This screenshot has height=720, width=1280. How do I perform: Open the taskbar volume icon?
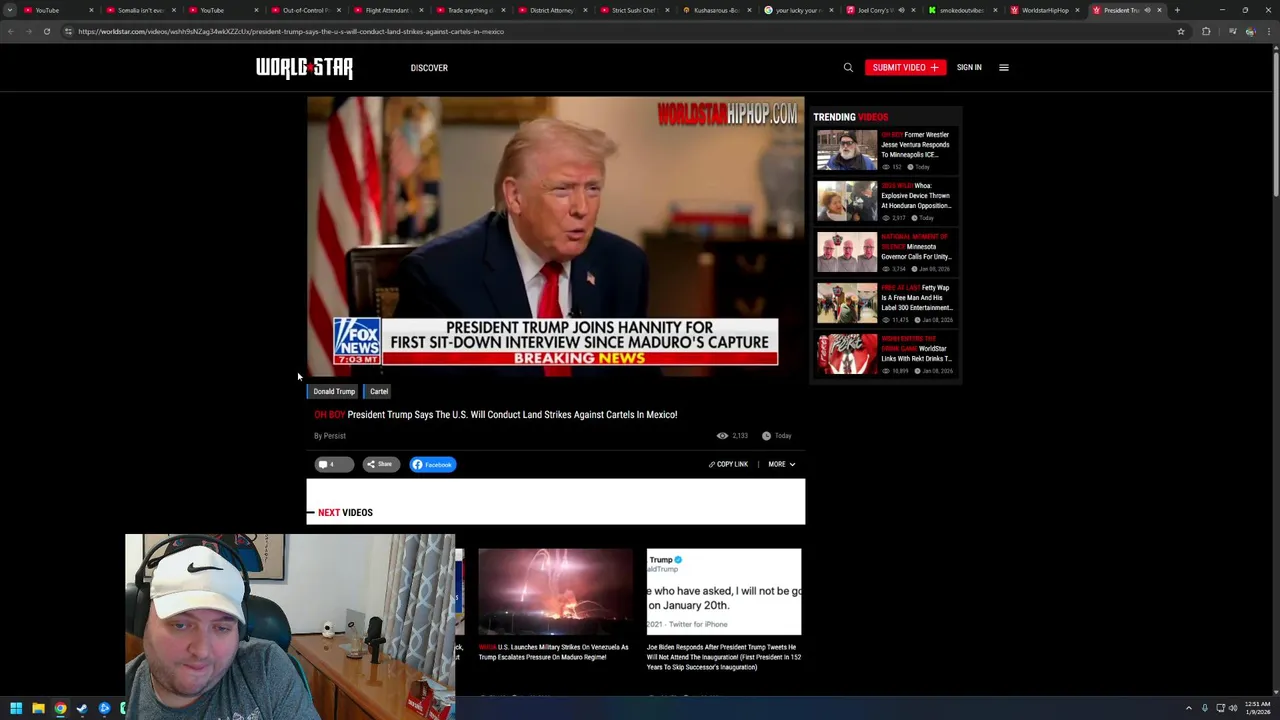click(x=1232, y=708)
